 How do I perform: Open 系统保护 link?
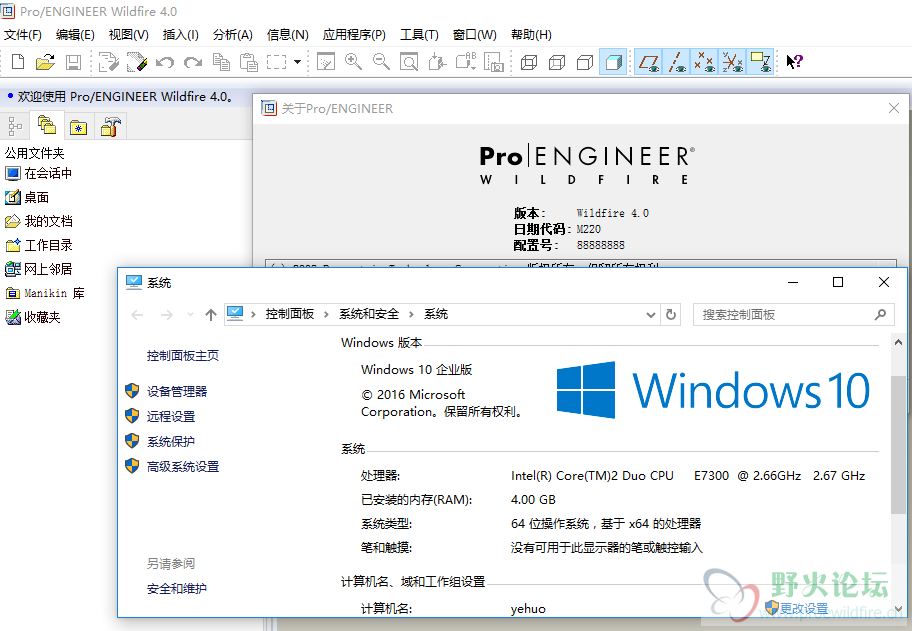pos(171,441)
